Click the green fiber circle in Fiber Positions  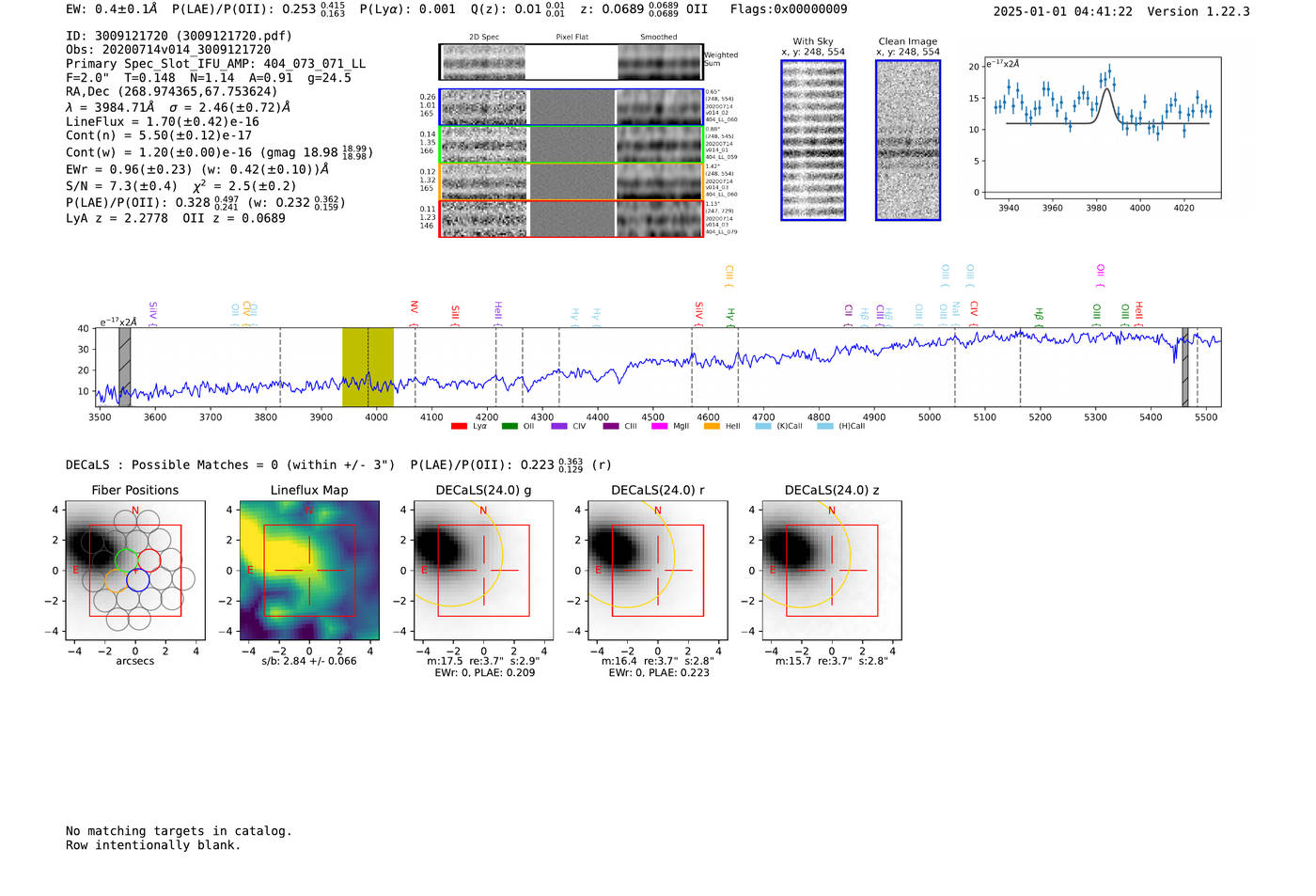[x=126, y=560]
